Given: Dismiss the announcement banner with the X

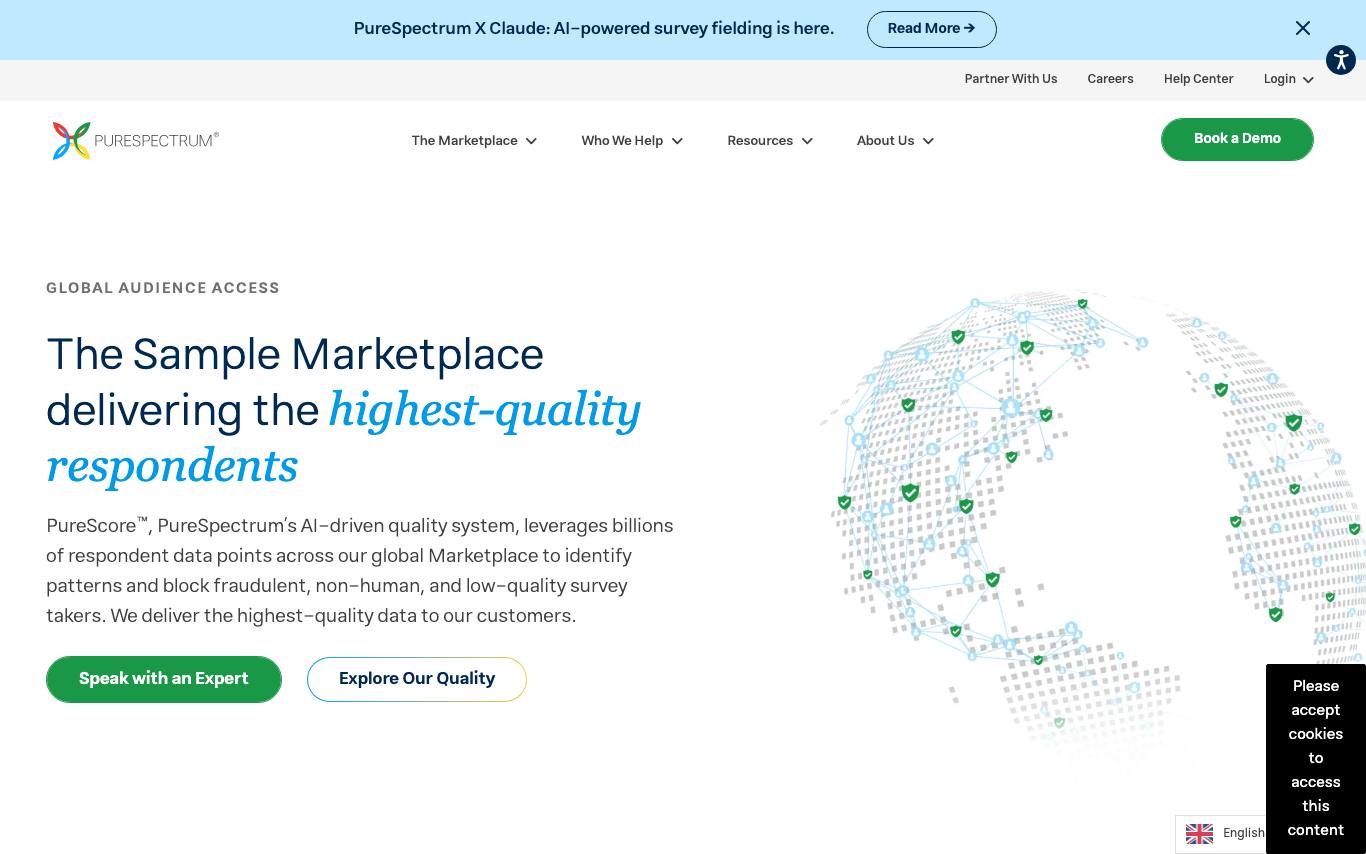Looking at the screenshot, I should coord(1303,29).
